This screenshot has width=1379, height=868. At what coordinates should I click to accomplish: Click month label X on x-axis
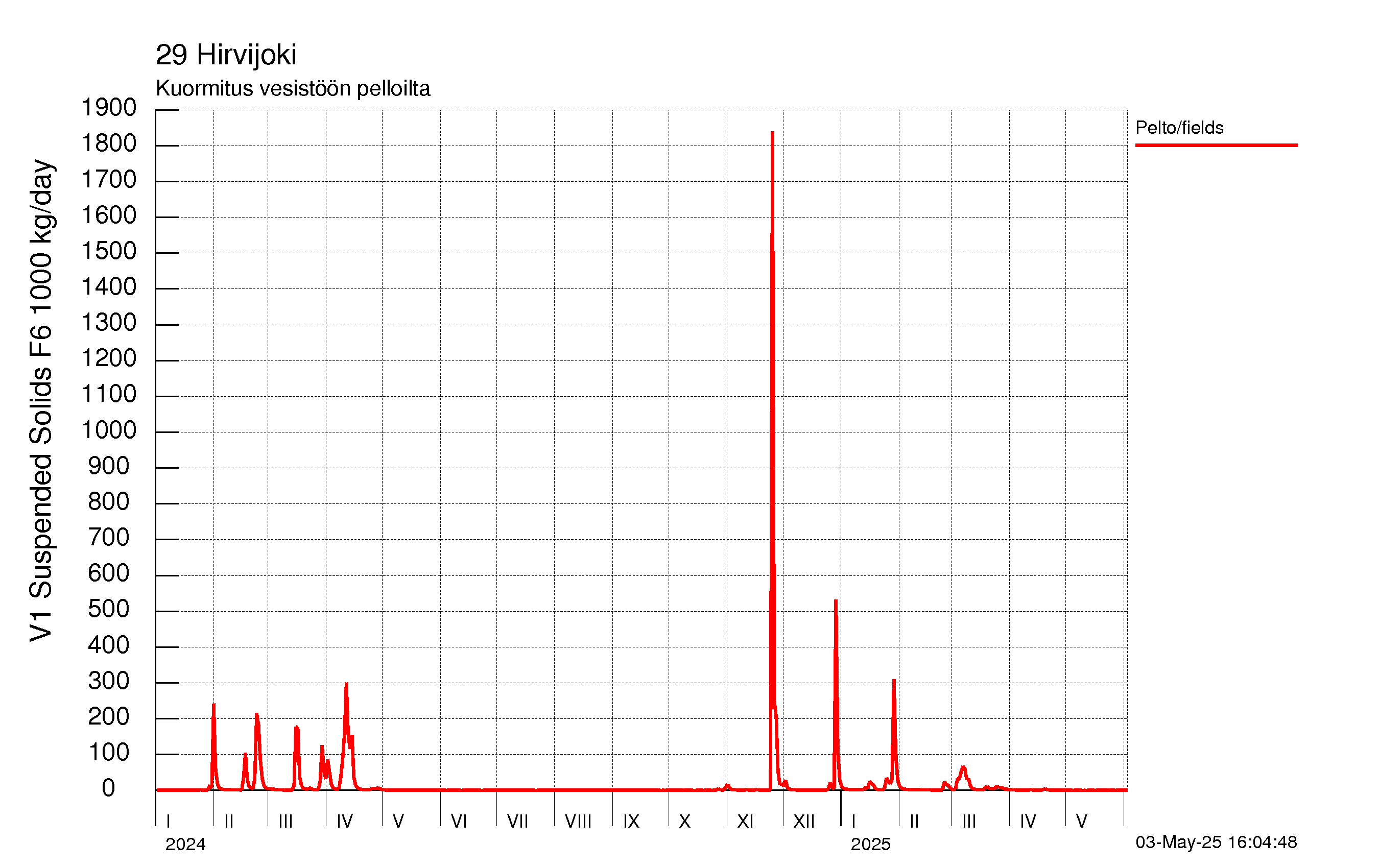tap(684, 822)
